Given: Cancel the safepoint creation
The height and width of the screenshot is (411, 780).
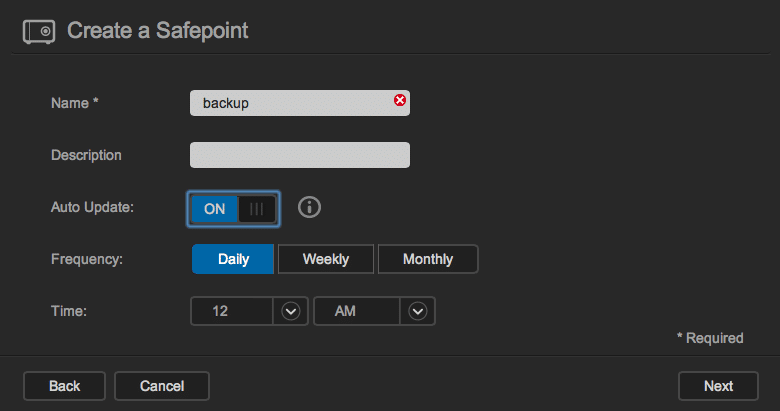Looking at the screenshot, I should pos(162,386).
